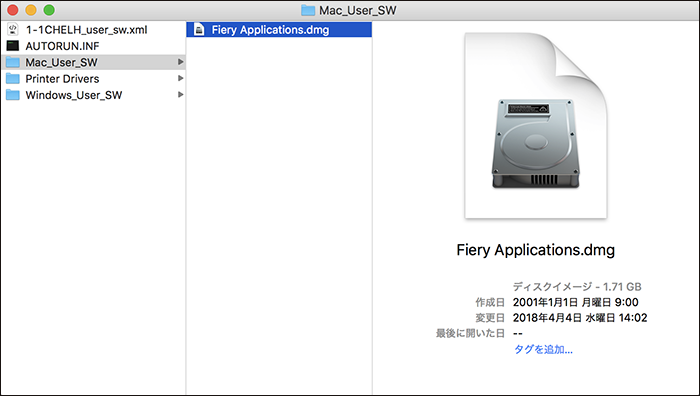Click the disk image icon beside Fiery Applications.dmg
This screenshot has width=700, height=396.
tap(199, 30)
